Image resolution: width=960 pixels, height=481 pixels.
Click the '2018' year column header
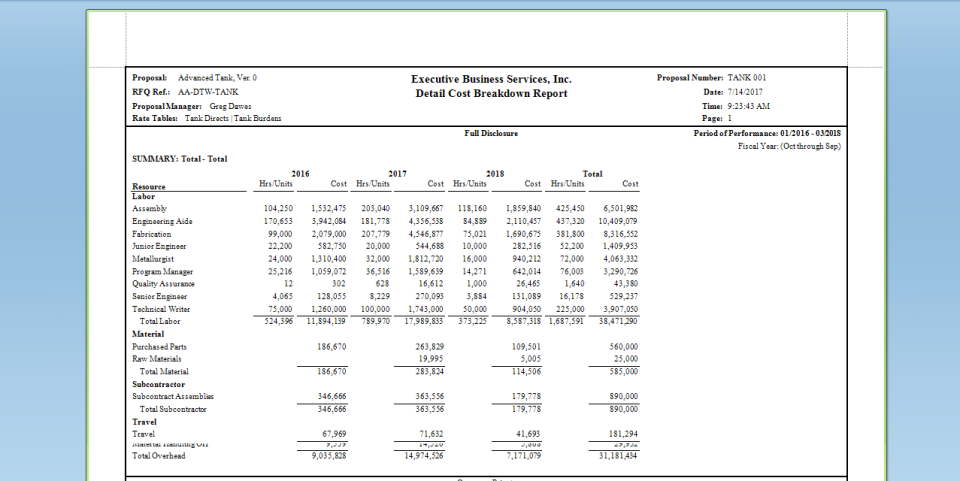(495, 174)
